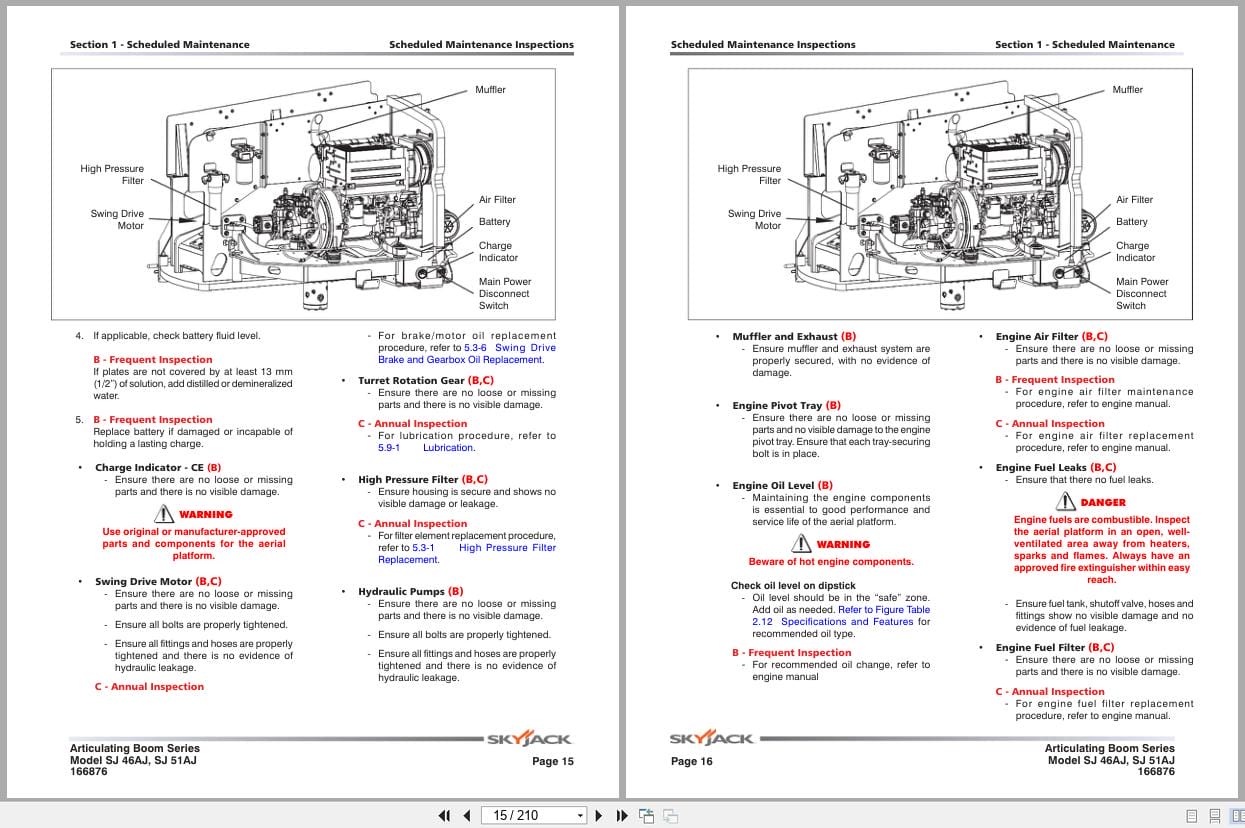The width and height of the screenshot is (1245, 828).
Task: Click the Battery label in the right diagram
Action: 1132,221
